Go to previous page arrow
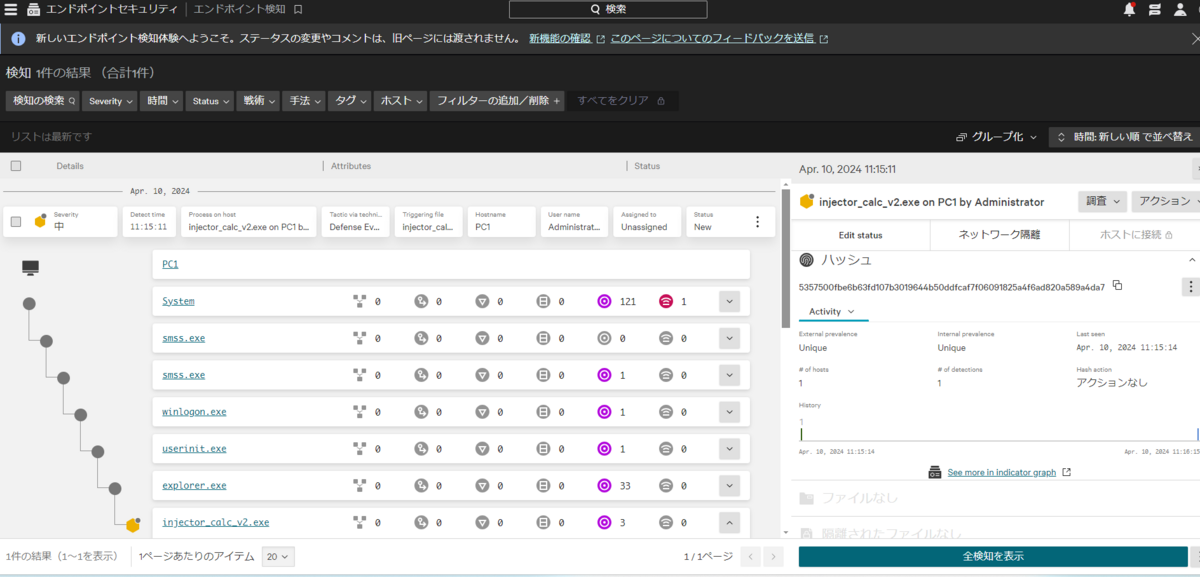Screen dimensions: 1200x577 tap(750, 556)
